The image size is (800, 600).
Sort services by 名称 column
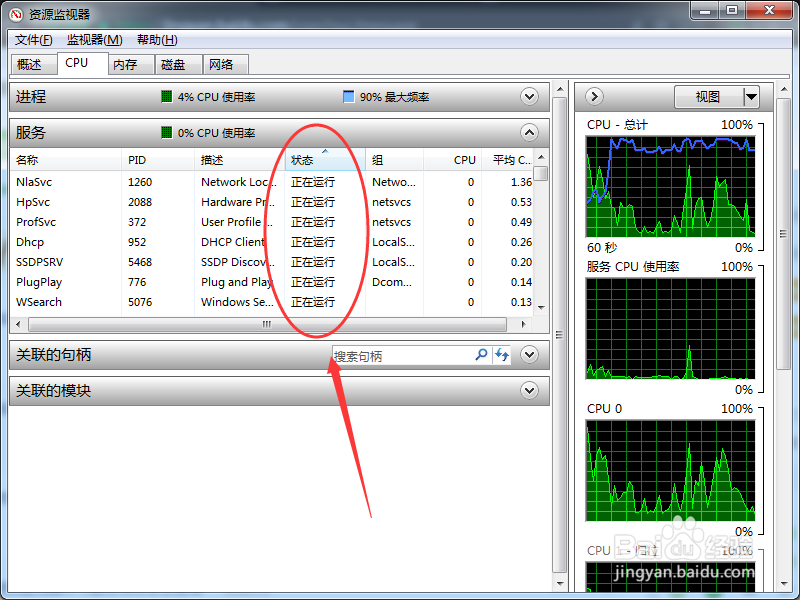click(x=65, y=160)
